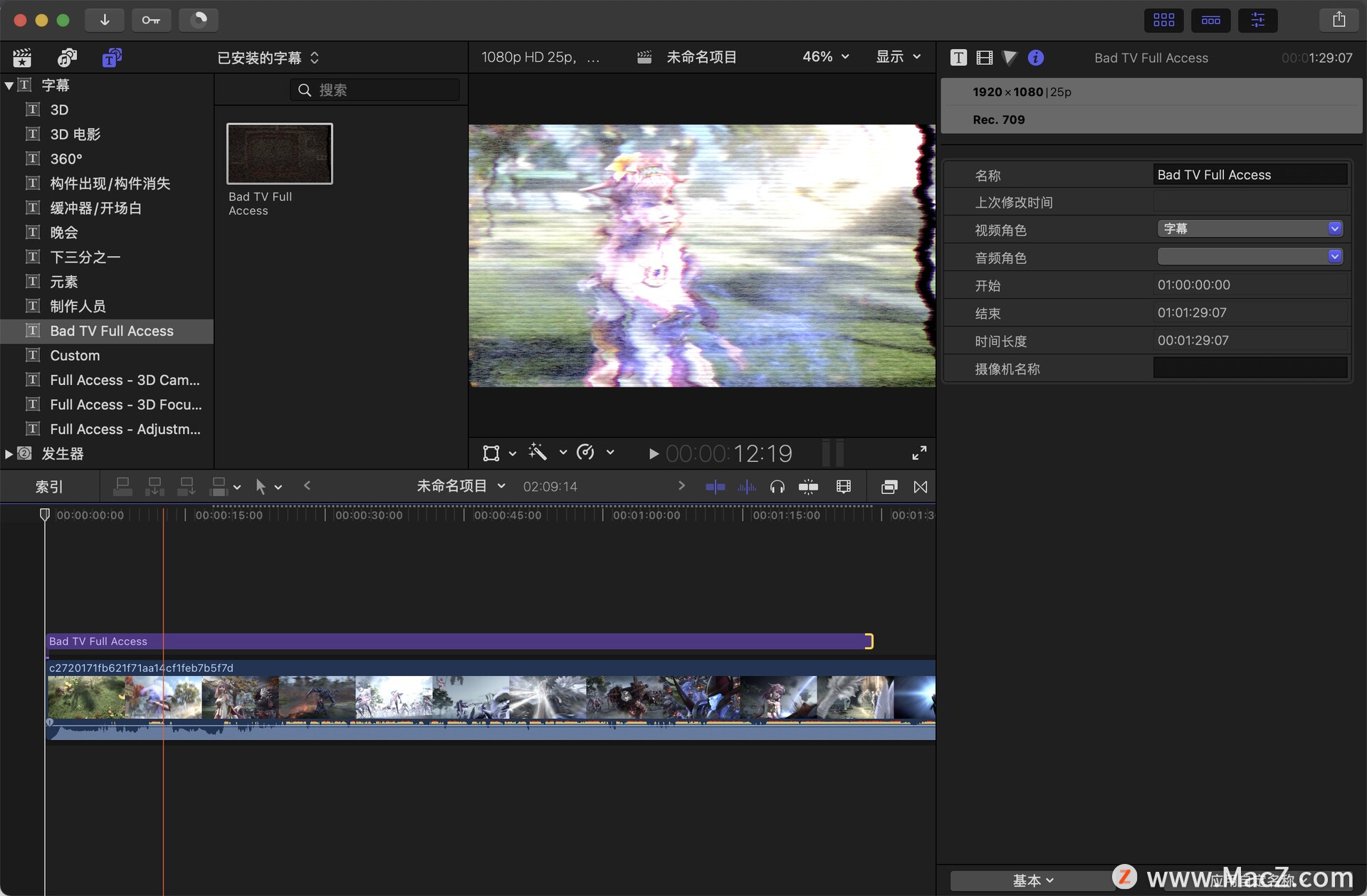This screenshot has width=1367, height=896.
Task: Open the Photos and Audio sidebar
Action: [x=67, y=58]
